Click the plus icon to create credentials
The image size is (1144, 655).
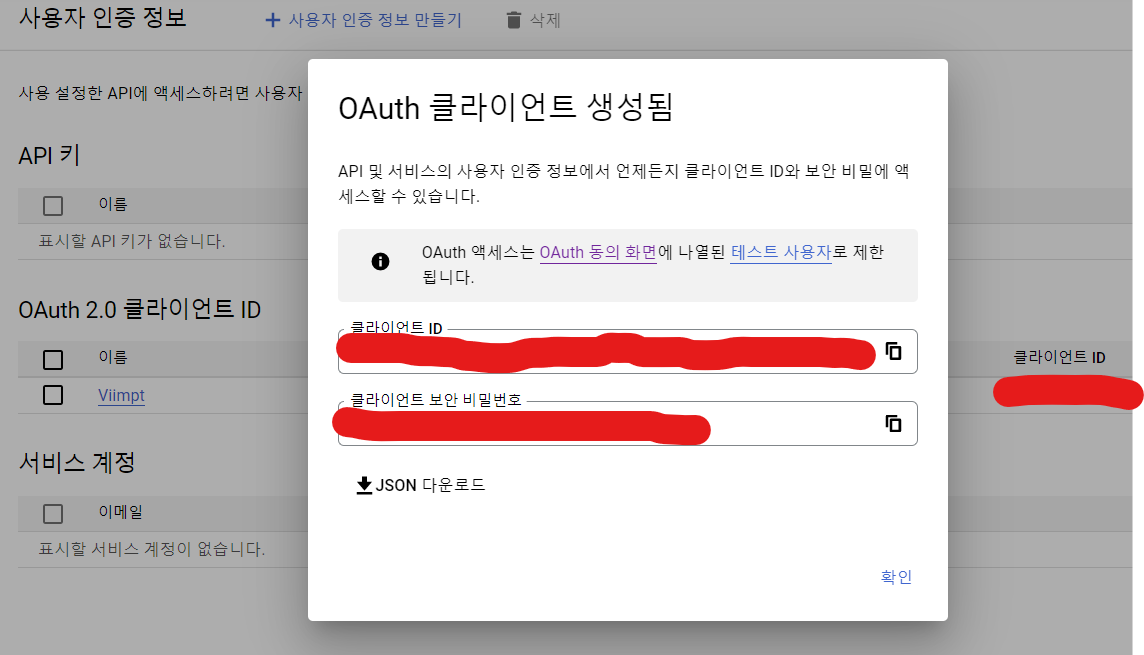272,20
